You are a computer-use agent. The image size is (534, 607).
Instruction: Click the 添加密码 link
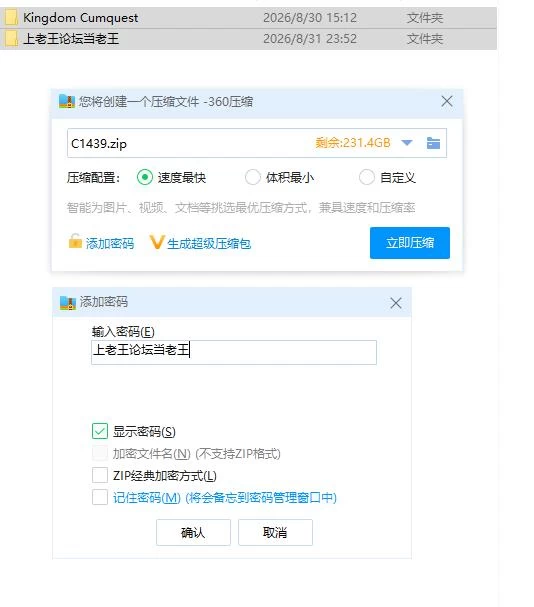[110, 243]
